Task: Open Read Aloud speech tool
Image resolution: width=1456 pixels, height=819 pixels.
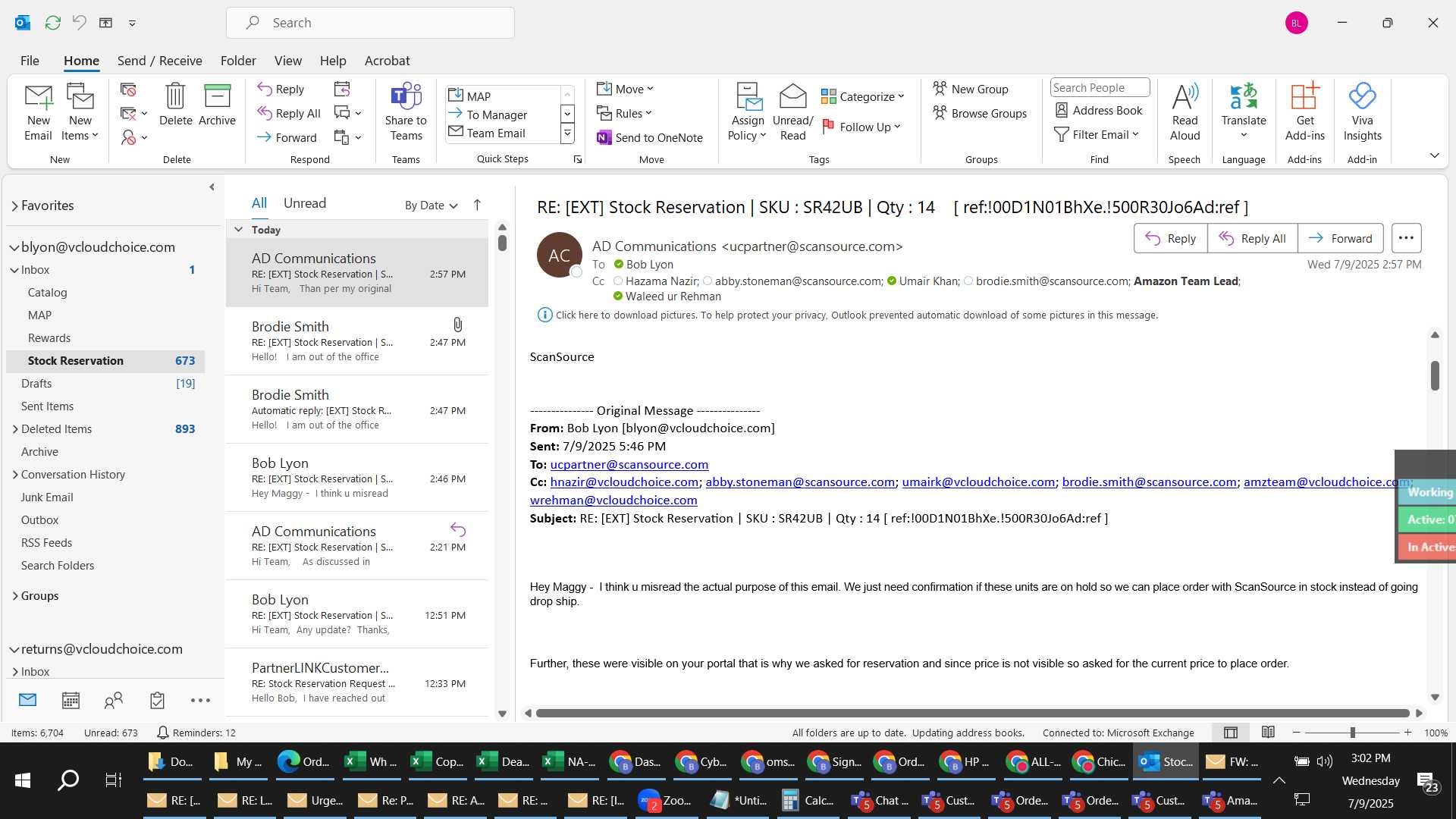Action: point(1185,112)
